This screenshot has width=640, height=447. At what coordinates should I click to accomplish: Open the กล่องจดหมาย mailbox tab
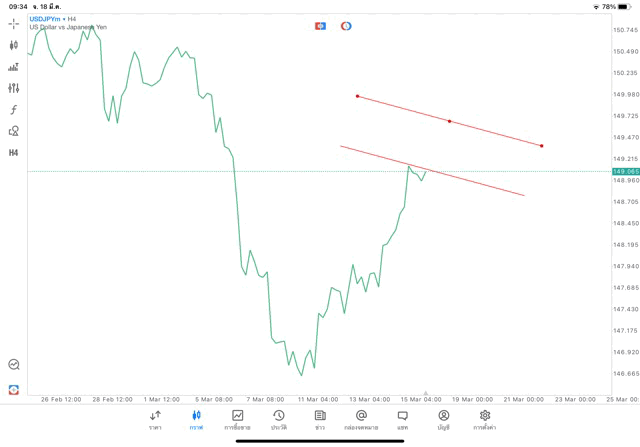[x=361, y=420]
